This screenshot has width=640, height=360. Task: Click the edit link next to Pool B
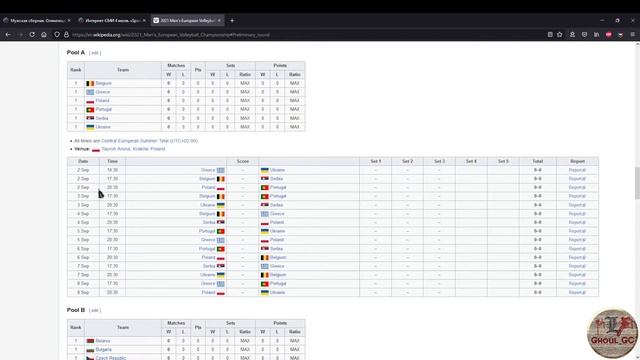[x=95, y=310]
